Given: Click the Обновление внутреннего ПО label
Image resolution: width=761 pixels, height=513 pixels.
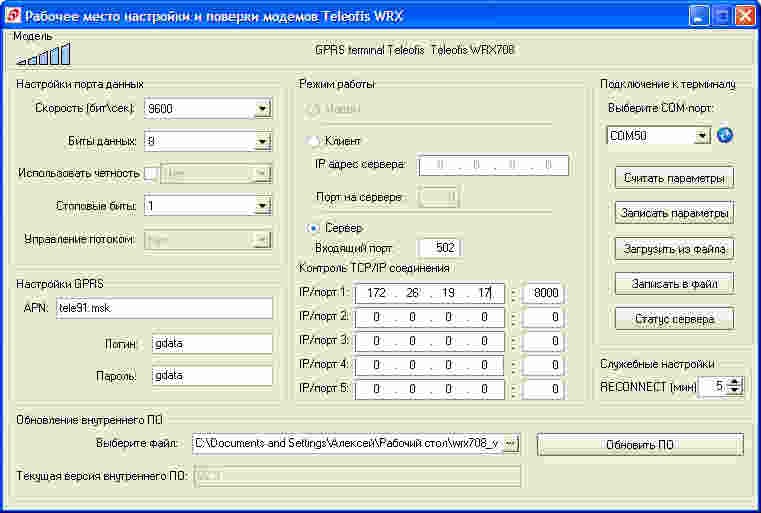Looking at the screenshot, I should coord(89,420).
